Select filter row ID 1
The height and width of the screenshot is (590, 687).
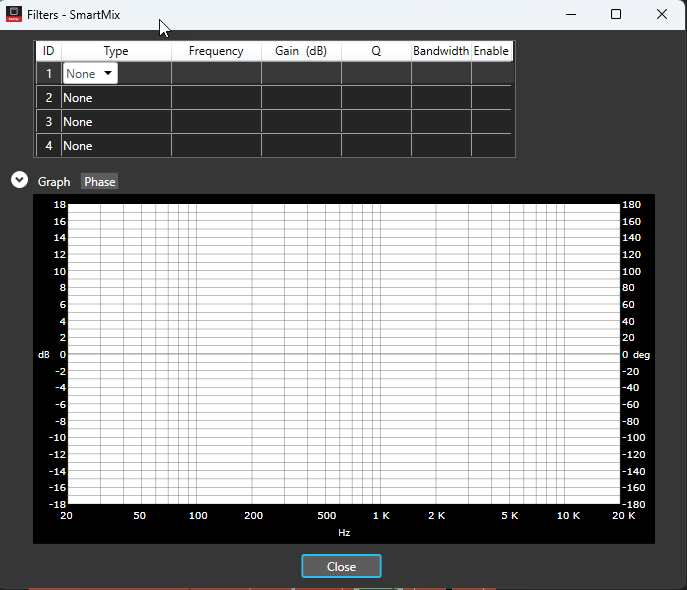[49, 74]
